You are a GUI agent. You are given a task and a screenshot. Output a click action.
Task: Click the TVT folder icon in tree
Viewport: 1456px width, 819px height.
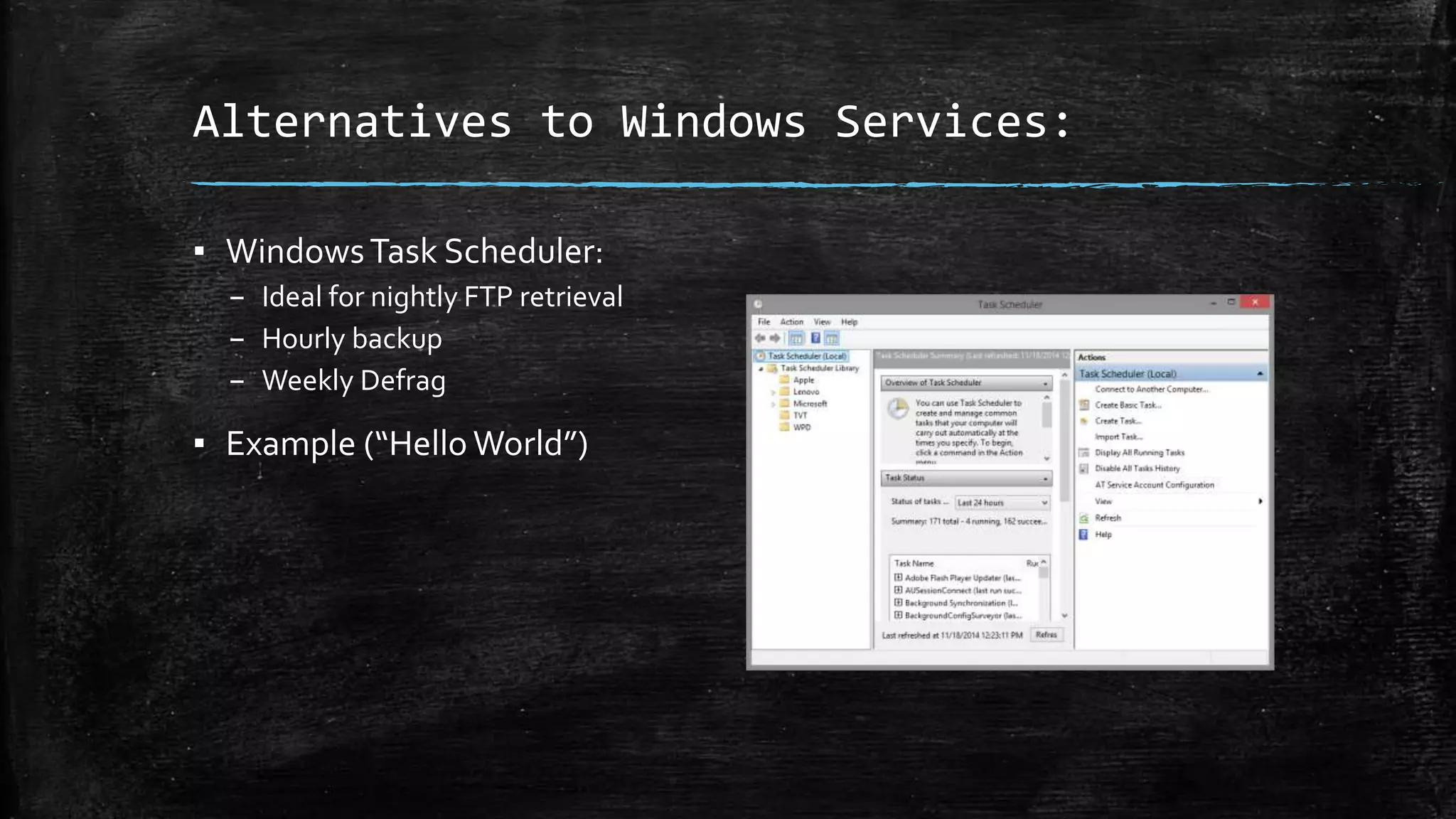785,415
